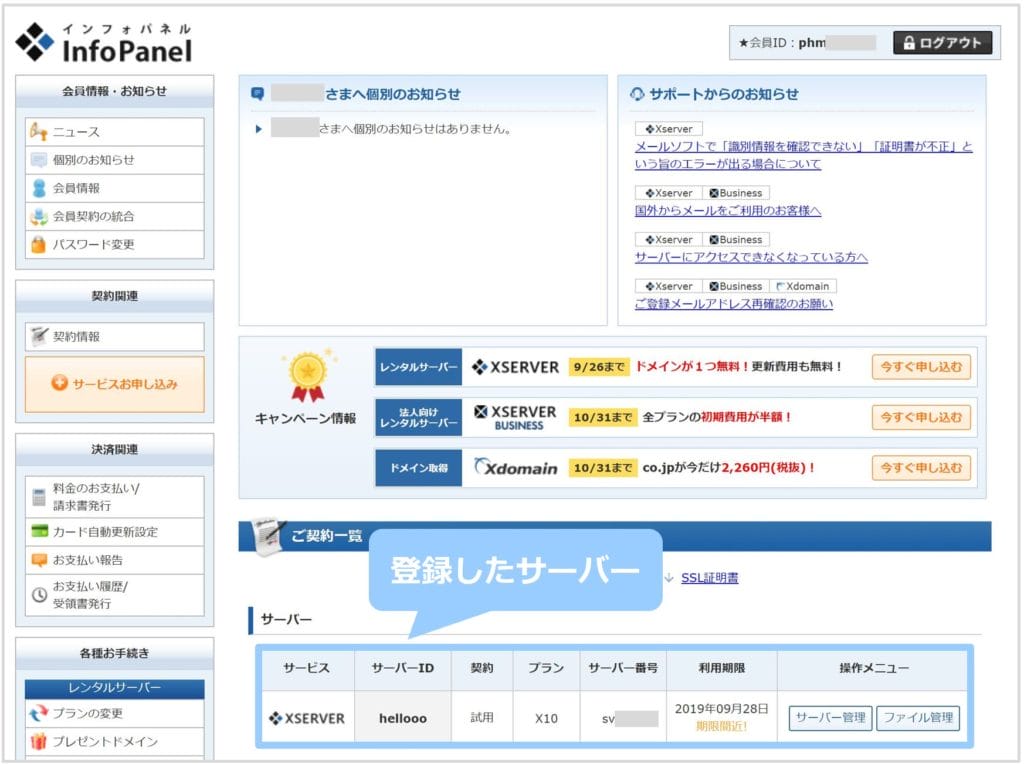Viewport: 1024px width, 764px height.
Task: Go to パスワード変更
Action: click(114, 244)
